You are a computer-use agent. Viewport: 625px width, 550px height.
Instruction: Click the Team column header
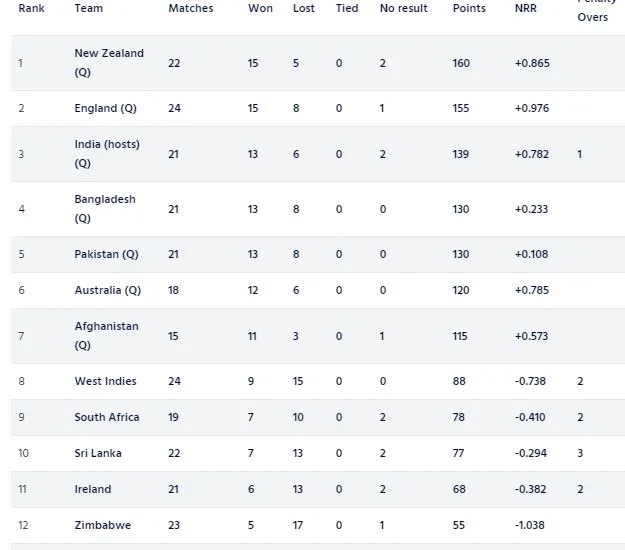[88, 8]
